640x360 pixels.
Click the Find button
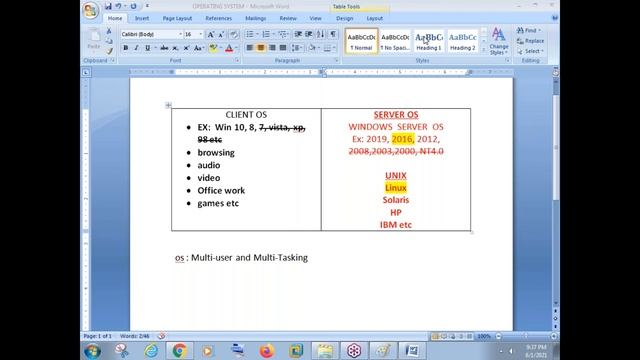529,31
